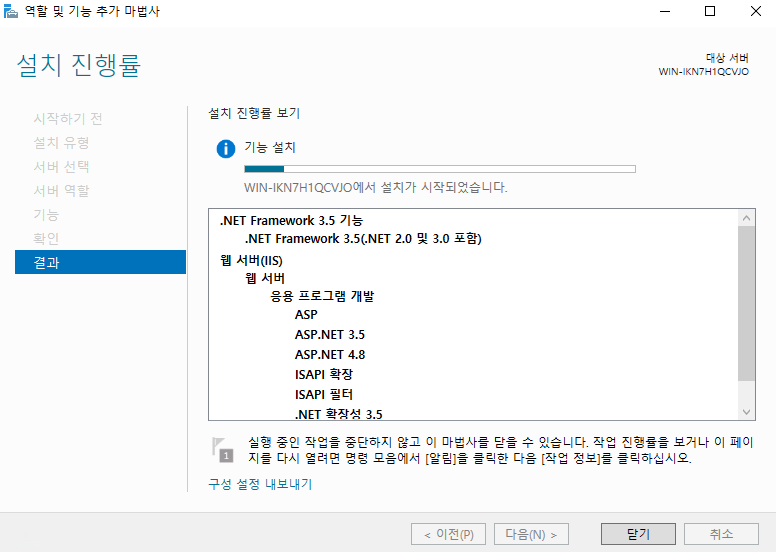Select the 결과 step in the sidebar
776x552 pixels.
[100, 262]
